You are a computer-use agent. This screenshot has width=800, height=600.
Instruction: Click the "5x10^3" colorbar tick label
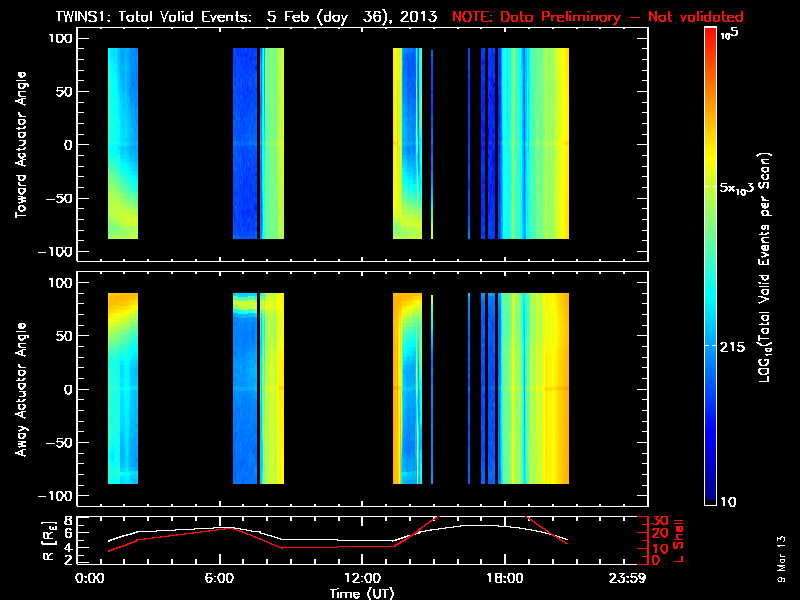point(736,187)
